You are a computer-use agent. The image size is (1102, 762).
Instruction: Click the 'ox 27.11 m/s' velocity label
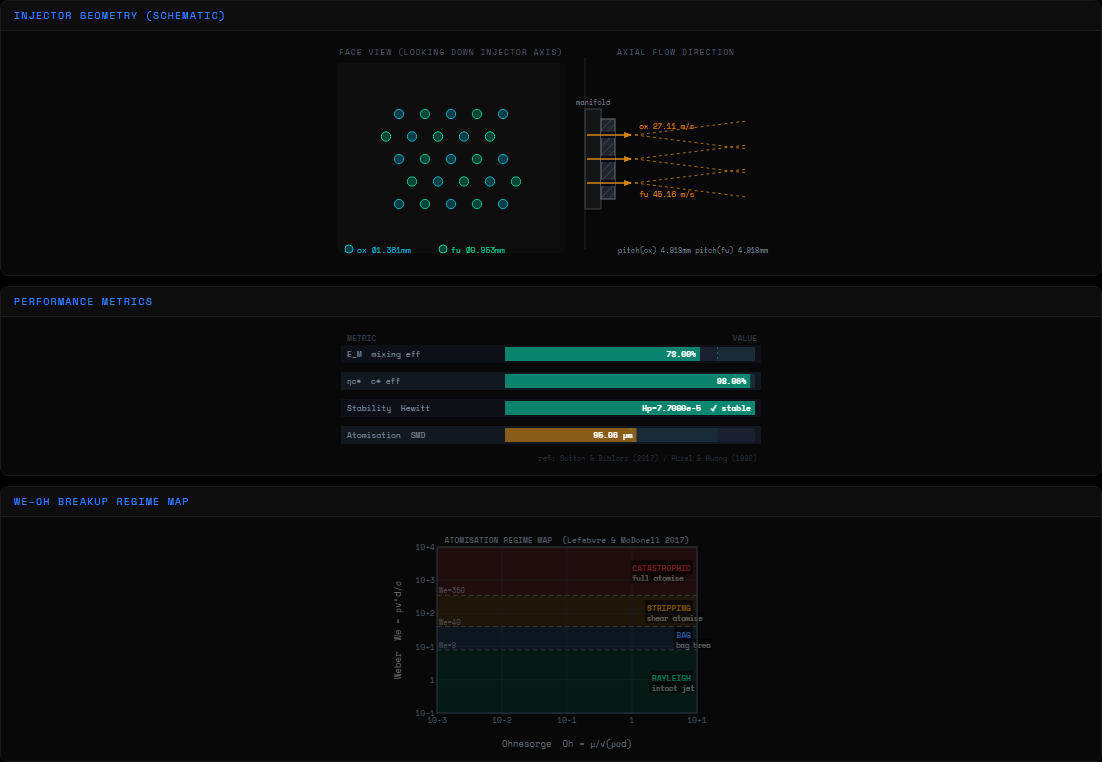coord(666,127)
